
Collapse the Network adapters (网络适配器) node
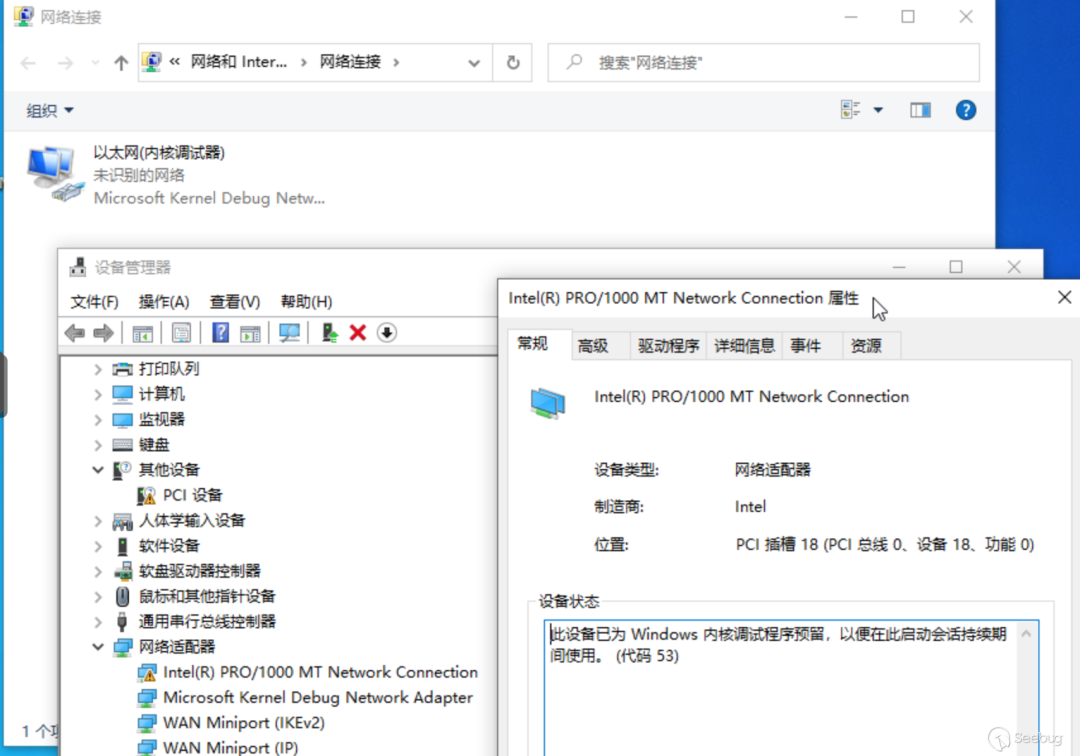click(98, 647)
